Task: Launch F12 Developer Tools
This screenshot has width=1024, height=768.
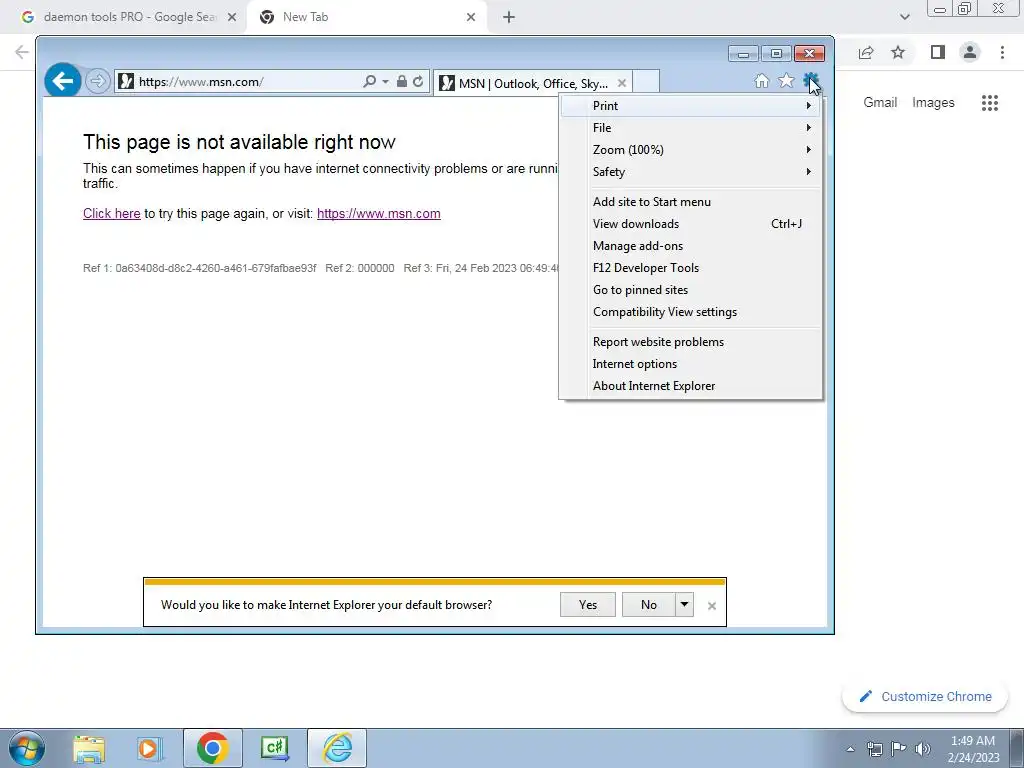Action: (692, 268)
